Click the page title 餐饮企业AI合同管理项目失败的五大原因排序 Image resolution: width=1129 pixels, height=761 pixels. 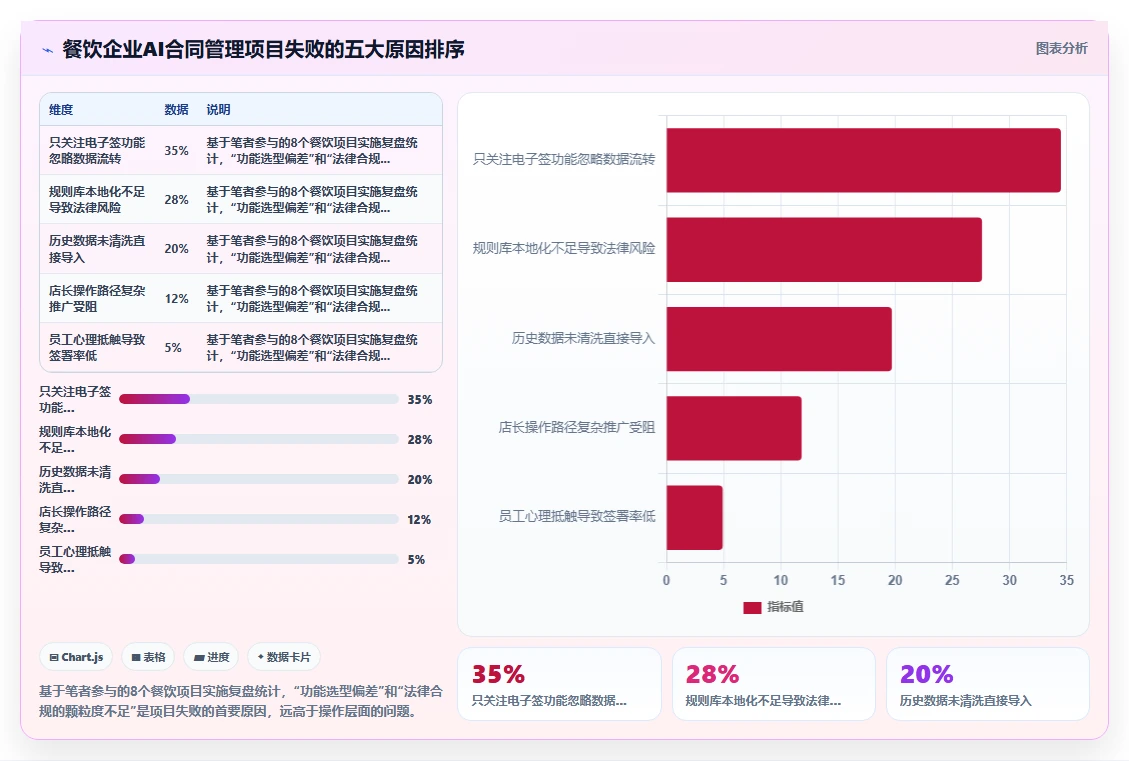[x=264, y=49]
